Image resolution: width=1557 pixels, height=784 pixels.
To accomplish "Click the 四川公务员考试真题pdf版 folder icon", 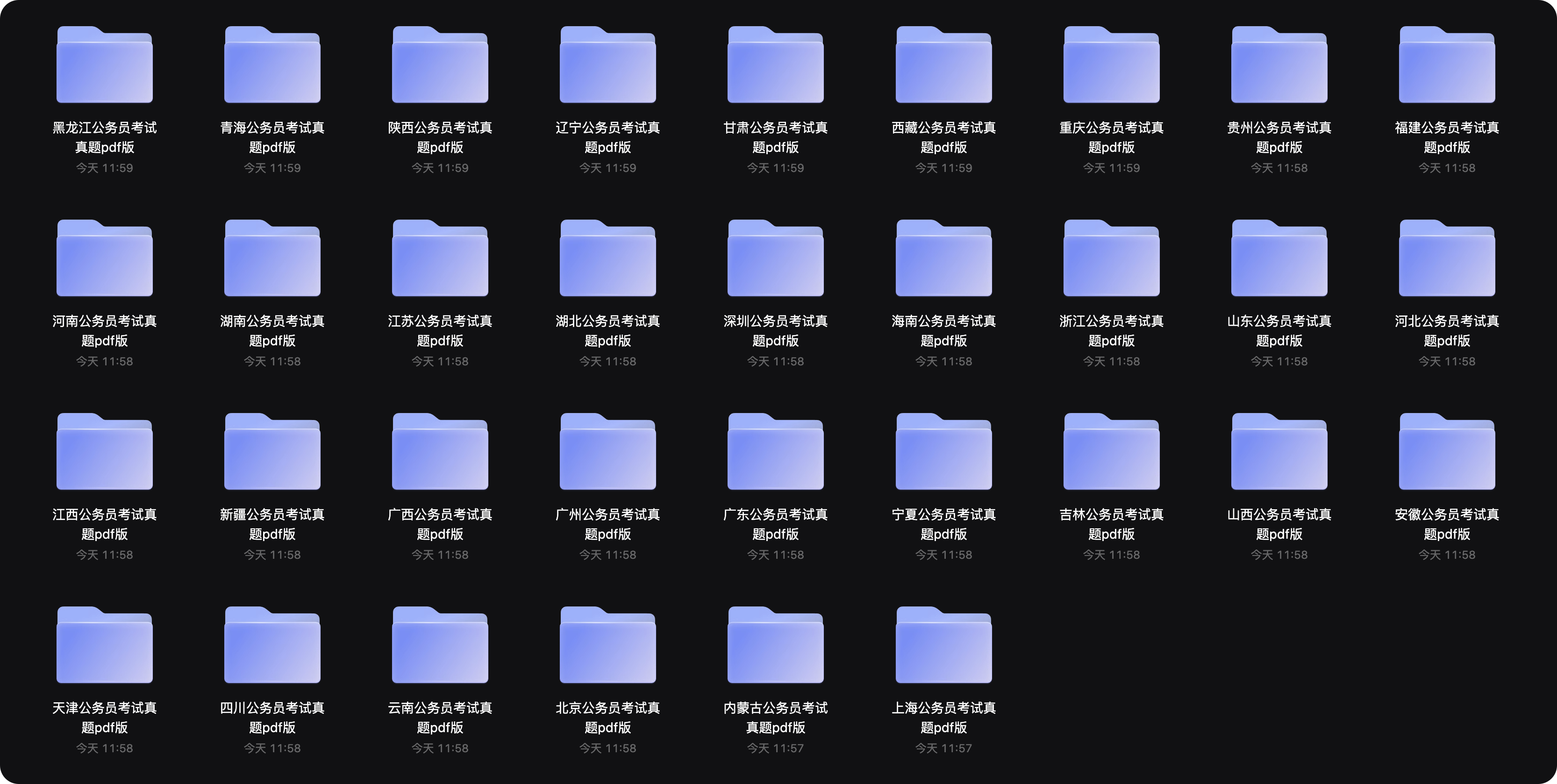I will pyautogui.click(x=272, y=645).
